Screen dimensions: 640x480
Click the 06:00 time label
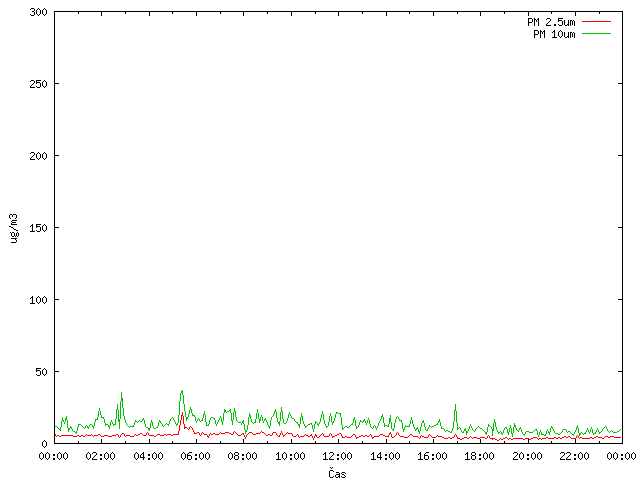pyautogui.click(x=196, y=456)
